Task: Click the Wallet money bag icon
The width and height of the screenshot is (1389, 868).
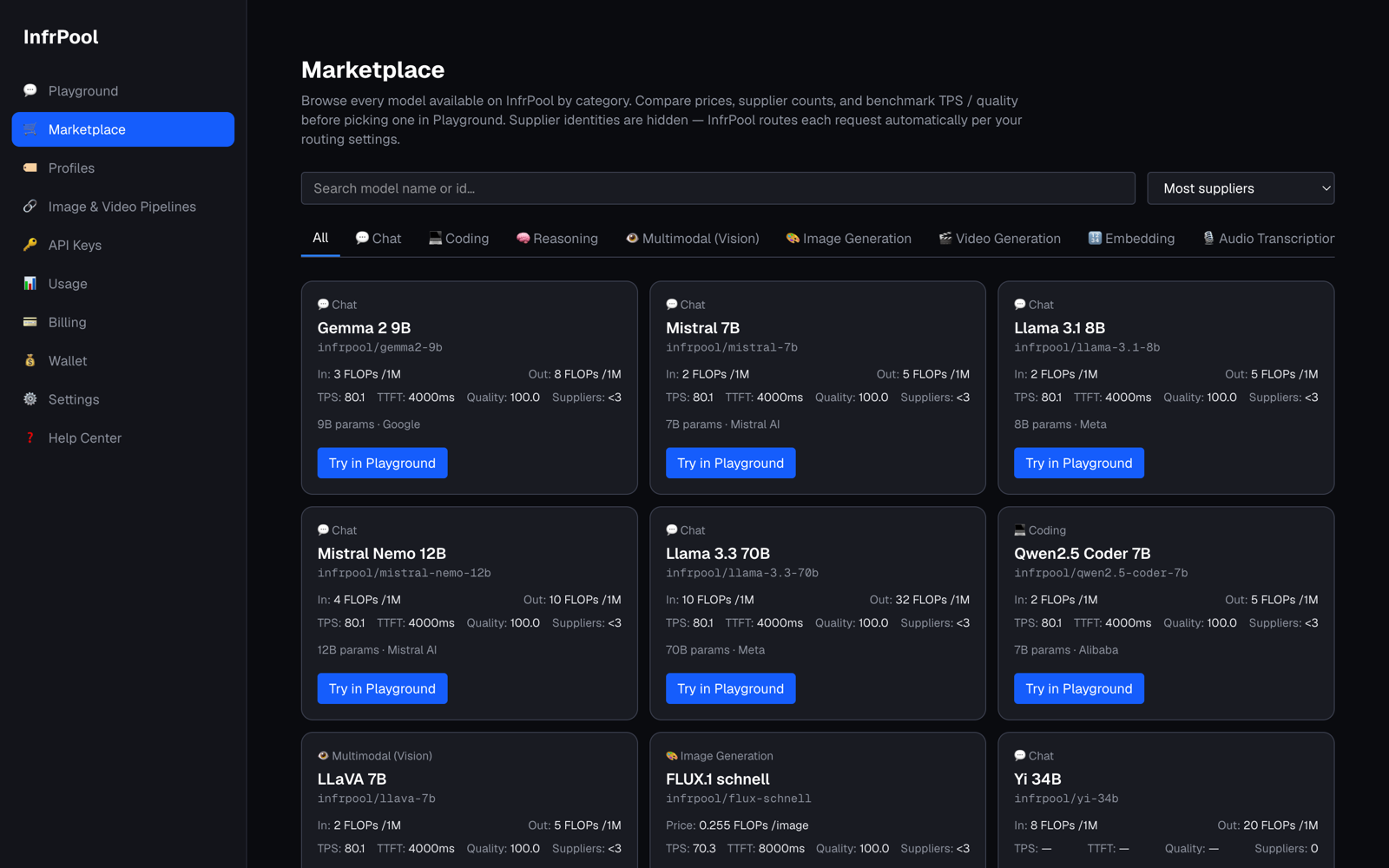Action: coord(30,360)
